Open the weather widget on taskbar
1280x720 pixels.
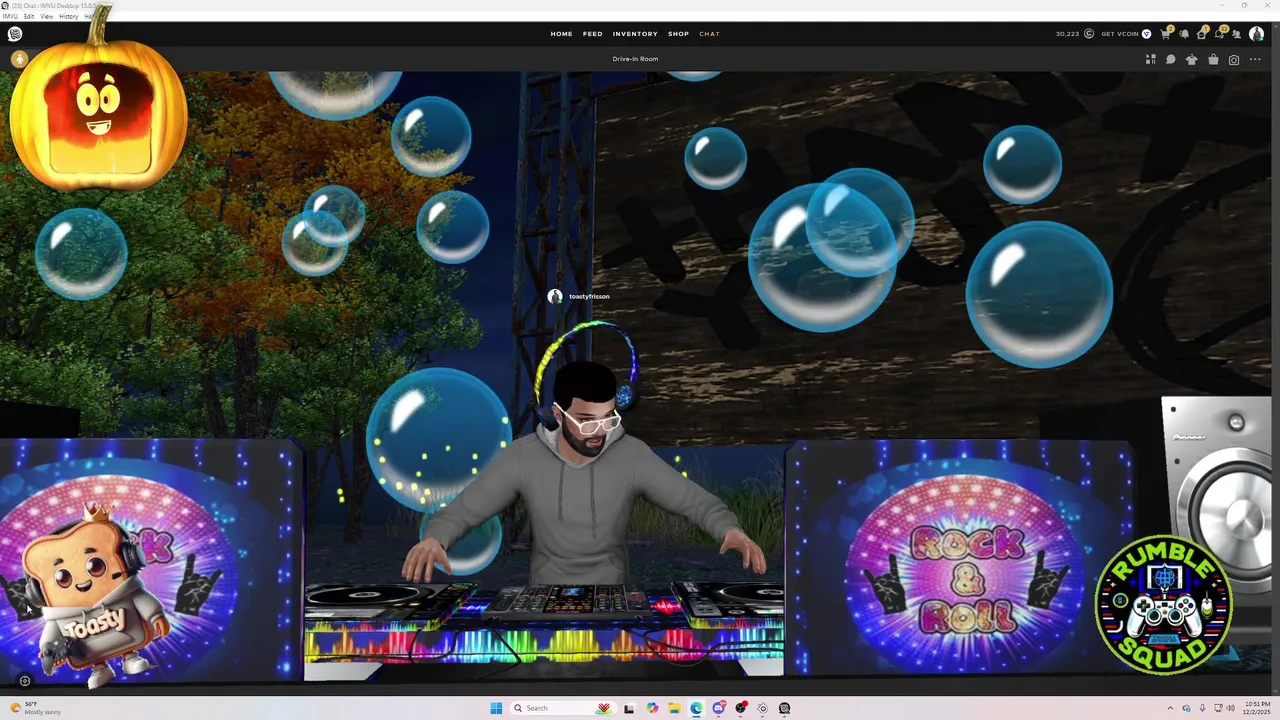point(35,708)
